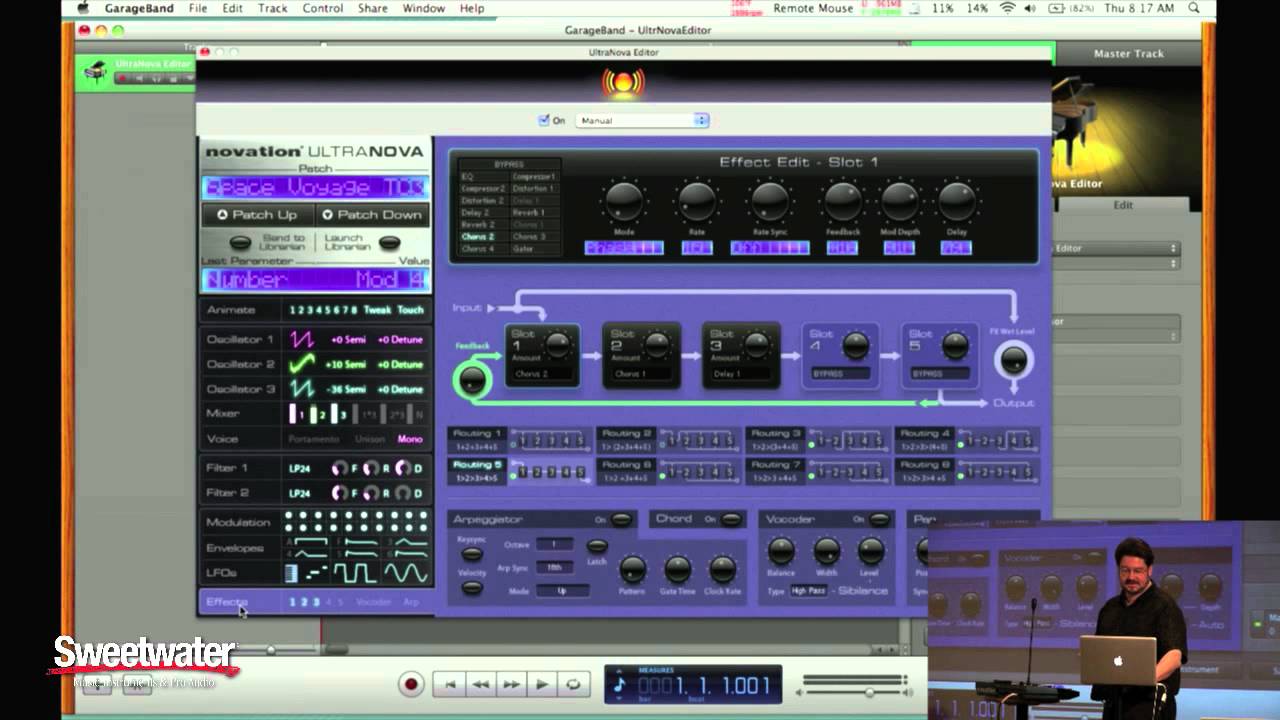Switch to the Edit tab in GarageBand
1280x720 pixels.
click(1123, 205)
